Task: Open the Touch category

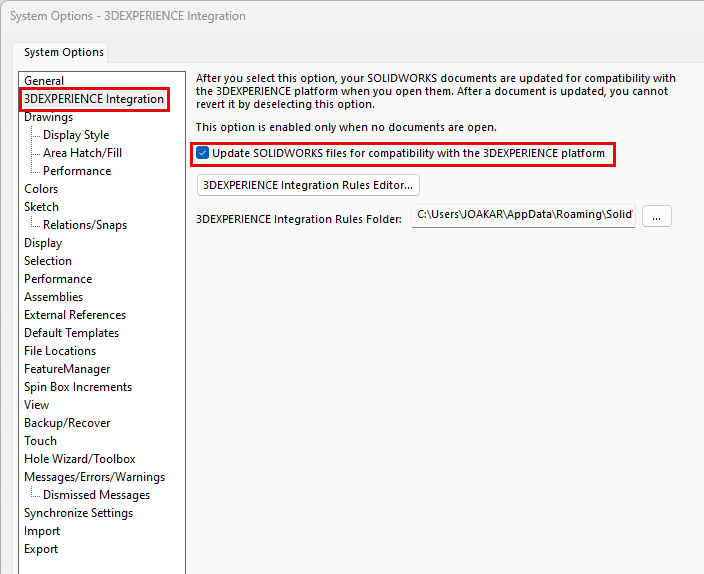Action: tap(40, 441)
